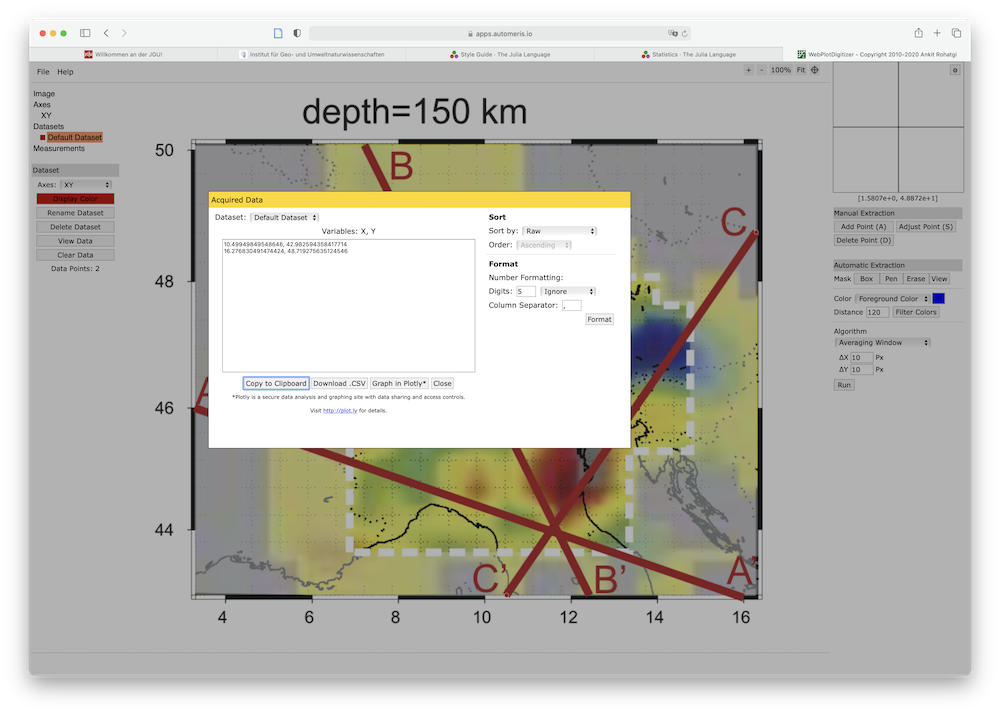This screenshot has width=1000, height=714.
Task: Select Default Dataset in the tree
Action: tap(75, 137)
